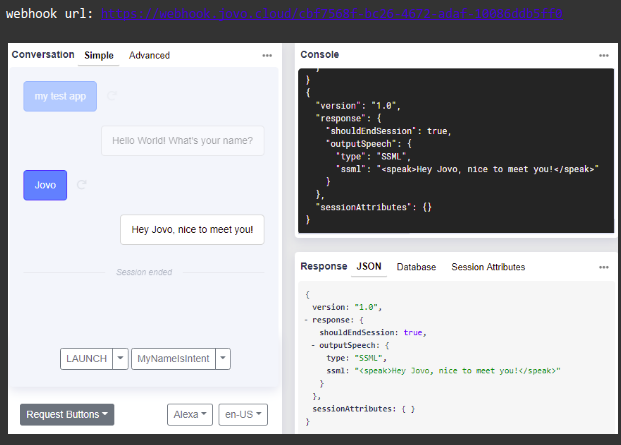Click the 'my test app' message bubble
Viewport: 621px width, 445px height.
tap(60, 96)
